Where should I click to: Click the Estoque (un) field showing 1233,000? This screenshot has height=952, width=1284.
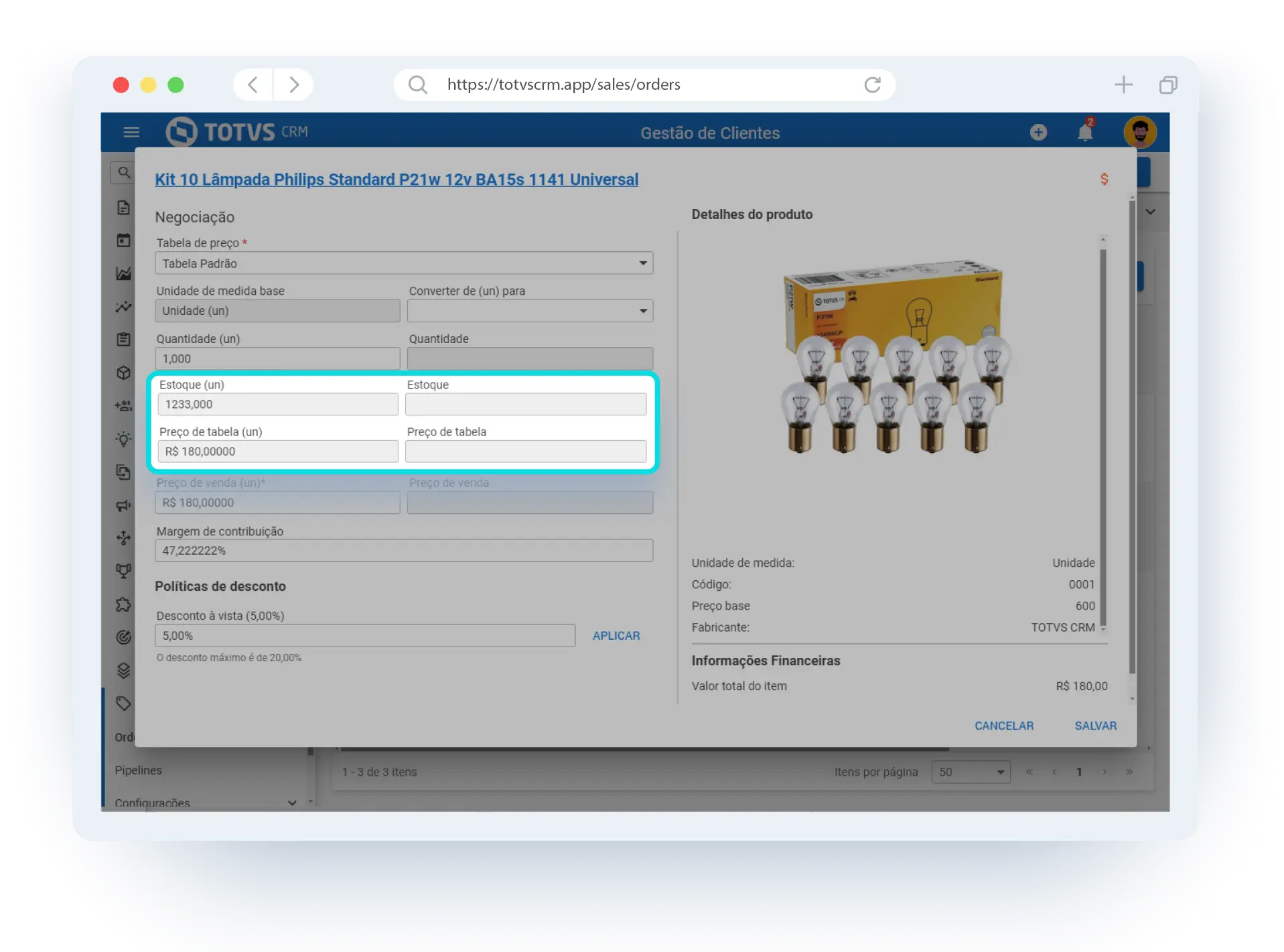coord(277,404)
